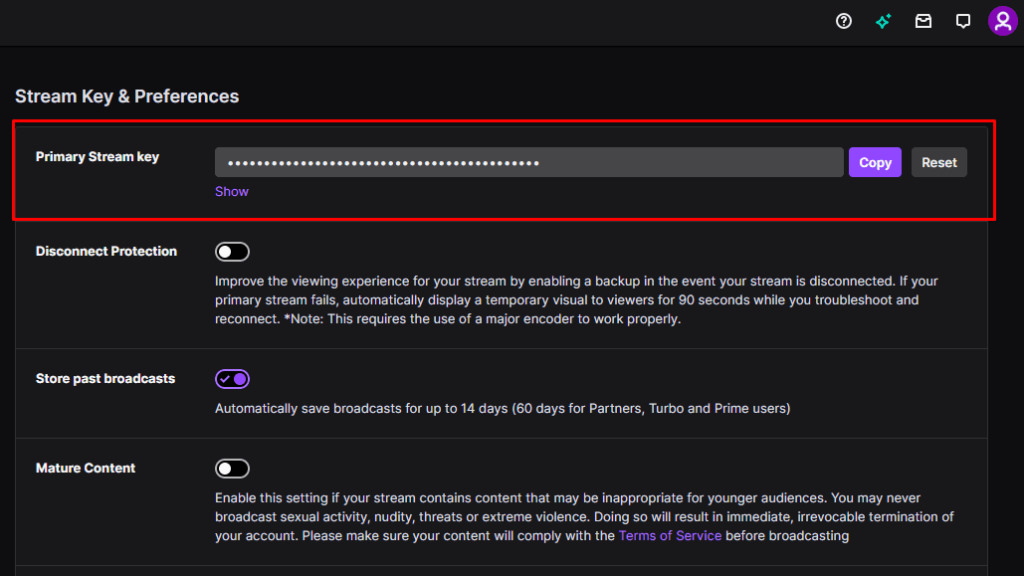Click the teal sparkle AI icon
Viewport: 1024px width, 576px height.
click(x=883, y=20)
